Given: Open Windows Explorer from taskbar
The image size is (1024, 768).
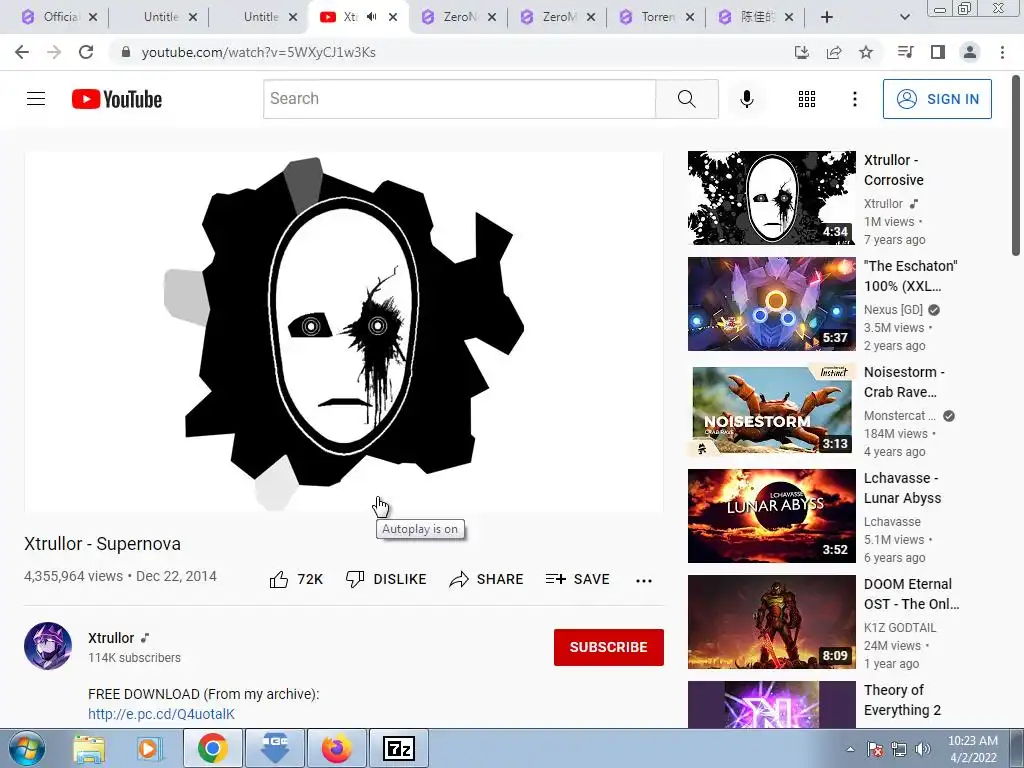Looking at the screenshot, I should coord(89,748).
